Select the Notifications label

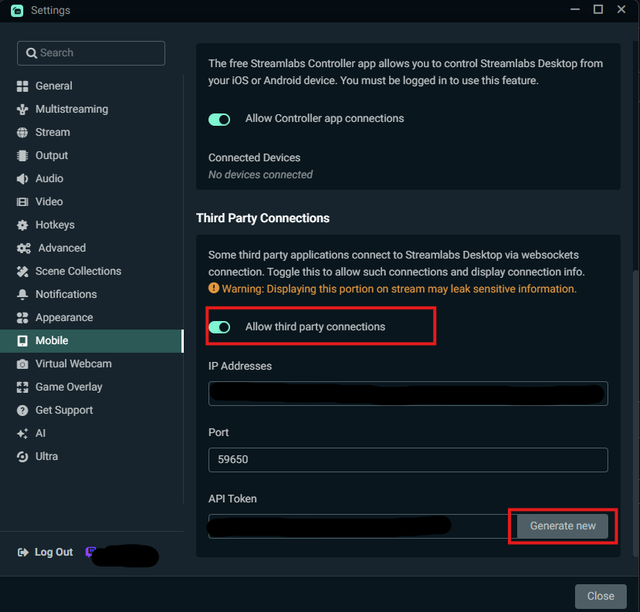coord(66,294)
